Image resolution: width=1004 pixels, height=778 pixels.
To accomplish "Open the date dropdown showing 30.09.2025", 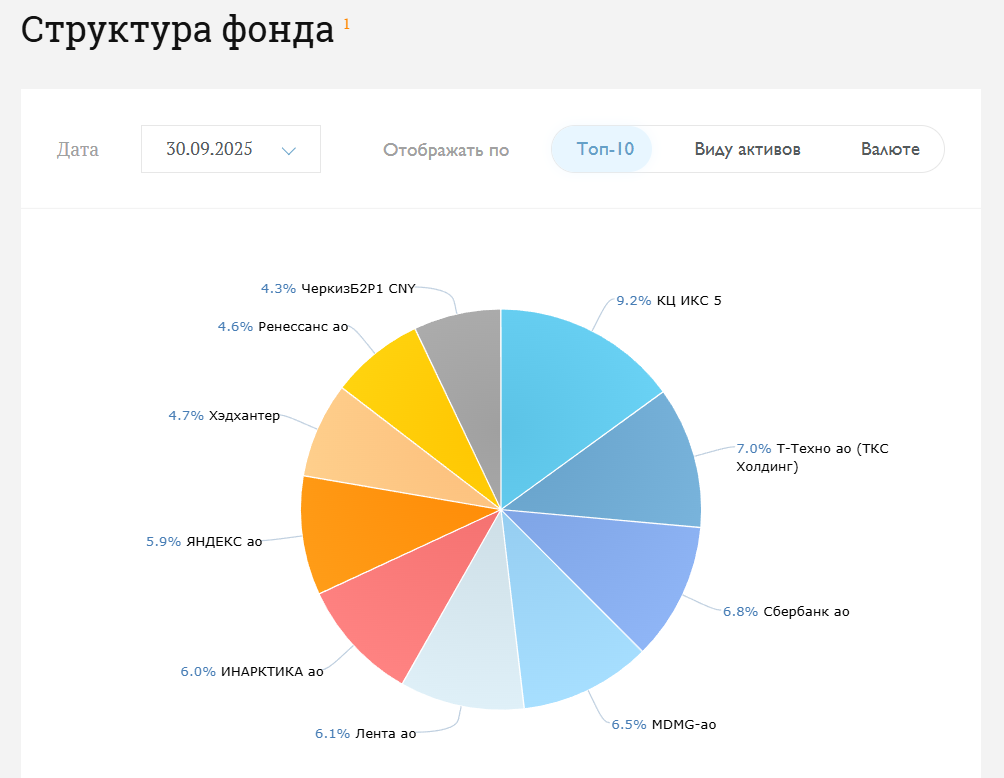I will [231, 149].
